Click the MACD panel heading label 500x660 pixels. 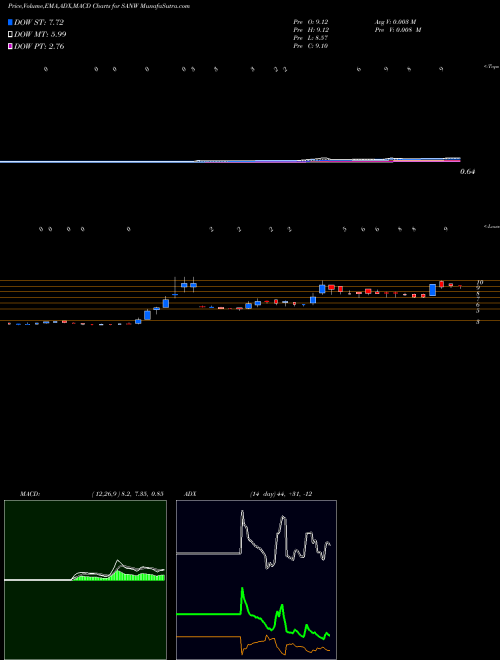[29, 494]
